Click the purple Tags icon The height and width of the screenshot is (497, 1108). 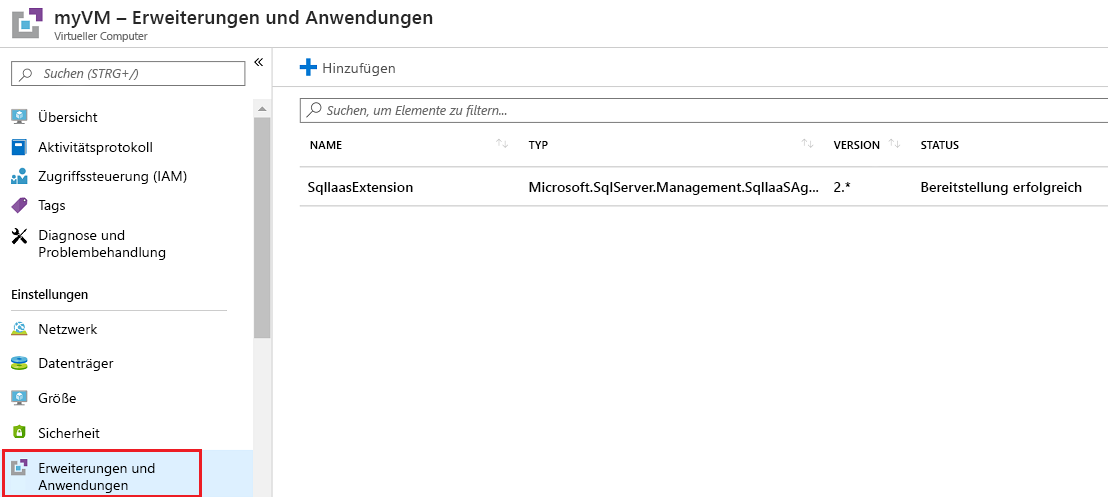19,206
